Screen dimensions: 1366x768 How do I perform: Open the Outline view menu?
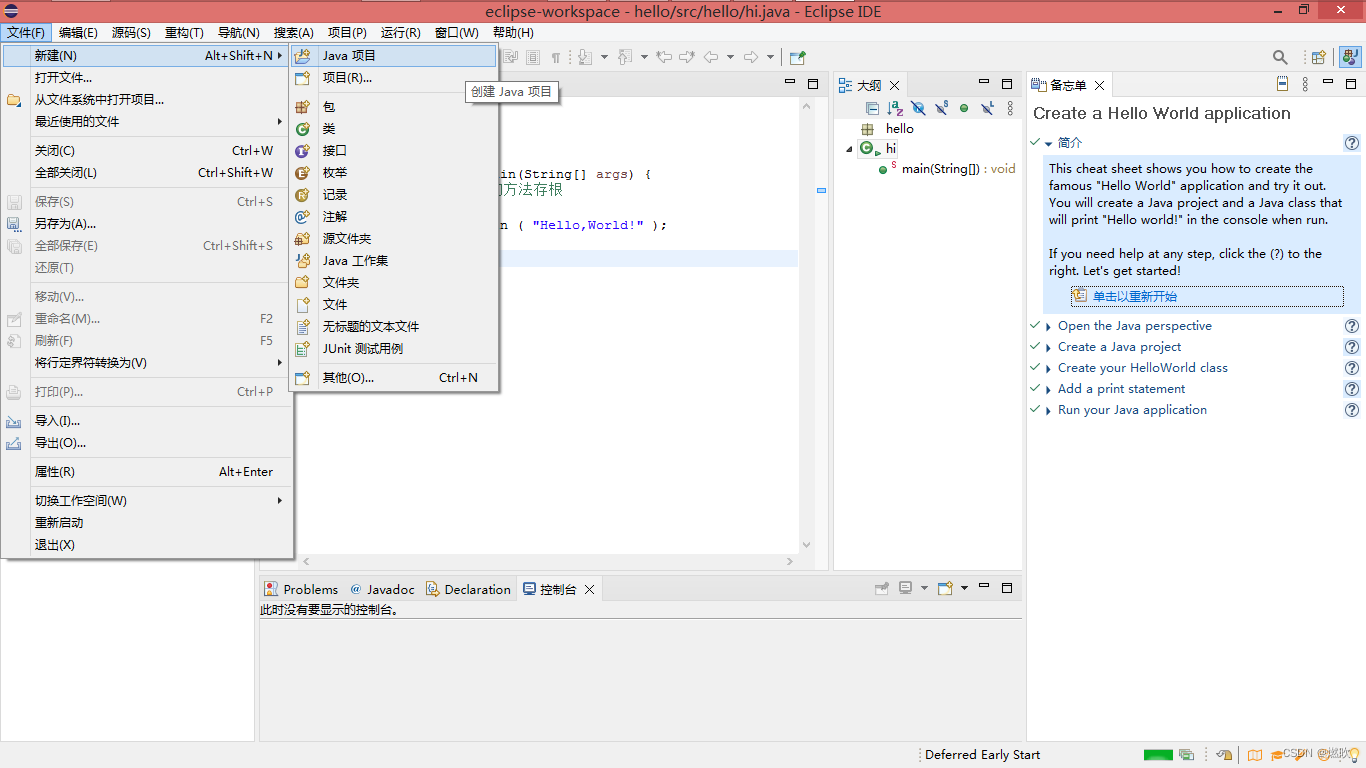(x=1010, y=108)
